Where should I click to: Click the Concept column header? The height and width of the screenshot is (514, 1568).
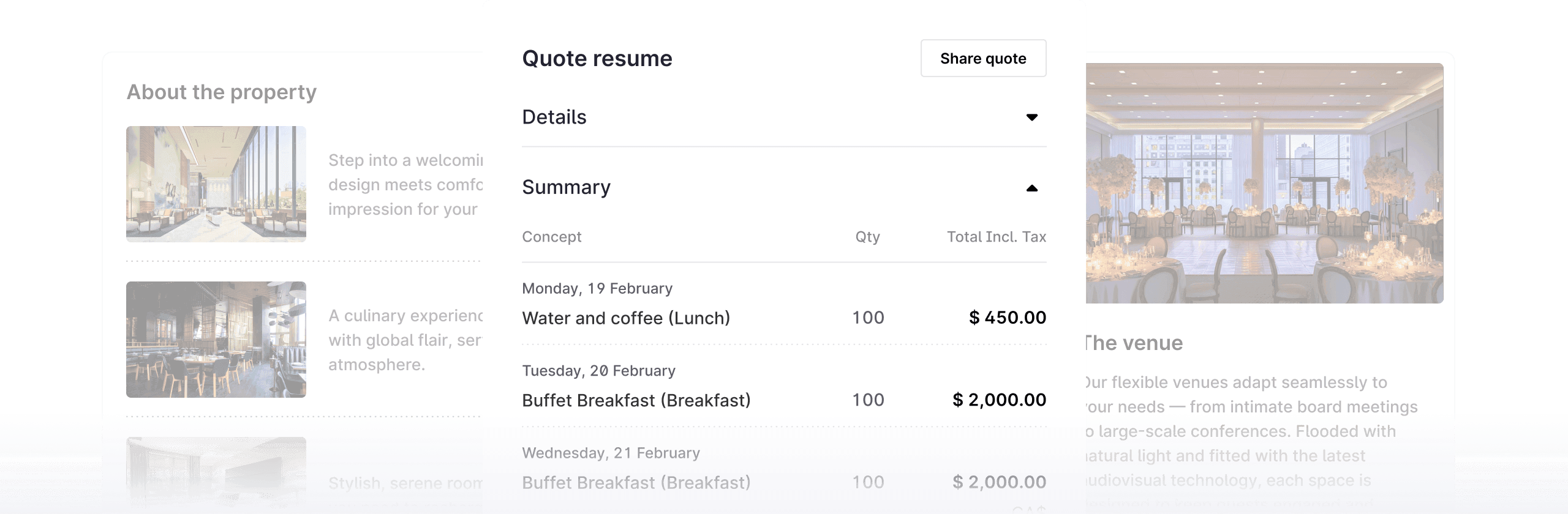[x=551, y=237]
